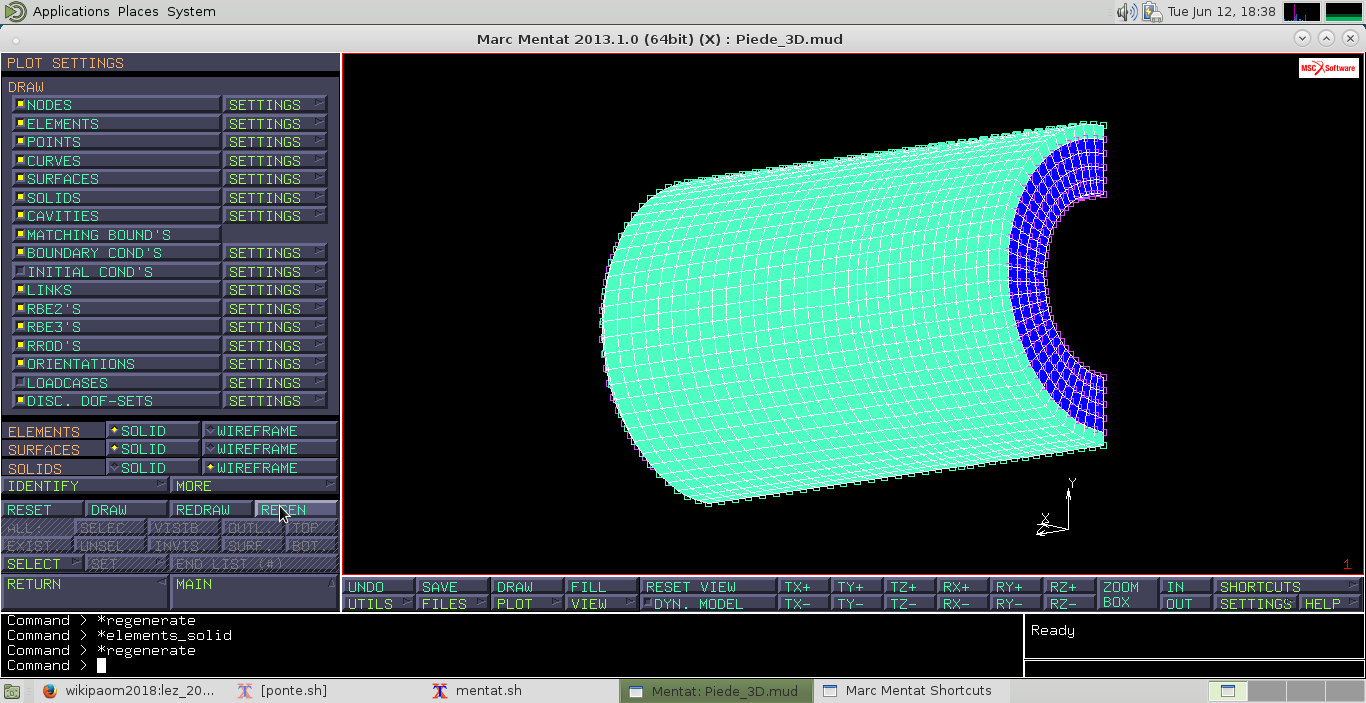The width and height of the screenshot is (1366, 703).
Task: Toggle drawing of SURFACES
Action: 116,179
